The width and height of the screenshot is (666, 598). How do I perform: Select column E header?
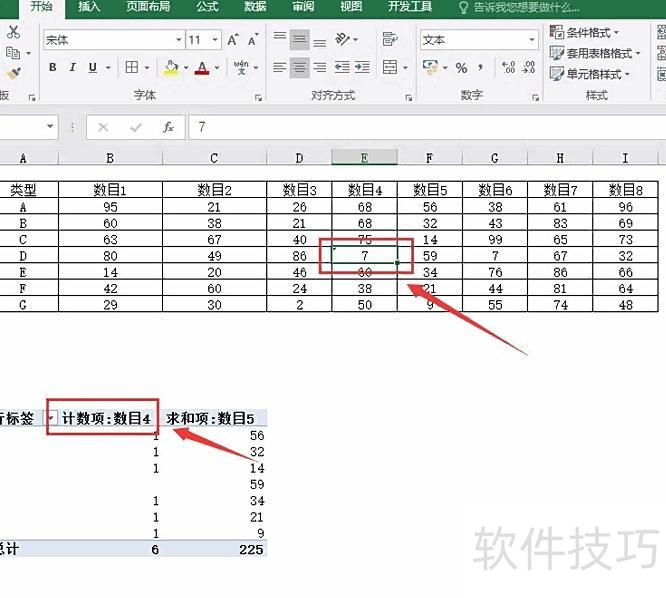point(364,158)
